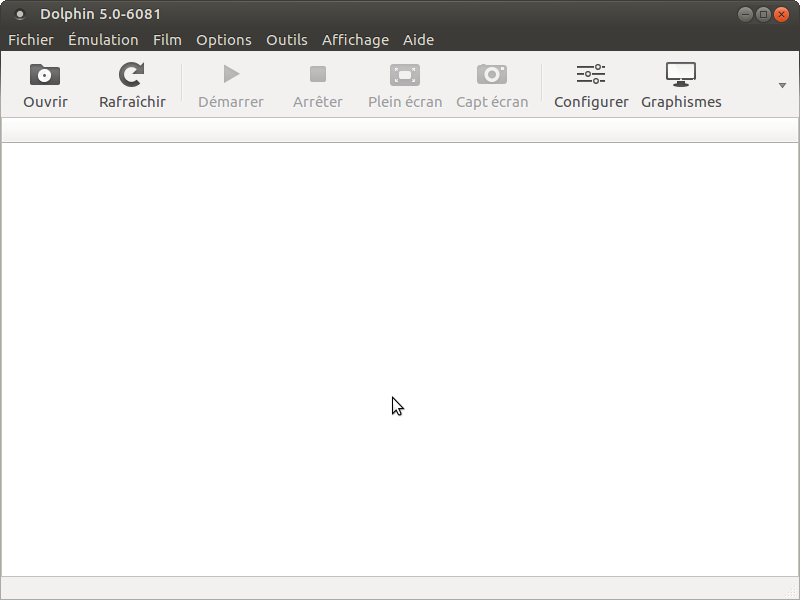Open the Options menu
The width and height of the screenshot is (800, 600).
[x=223, y=40]
